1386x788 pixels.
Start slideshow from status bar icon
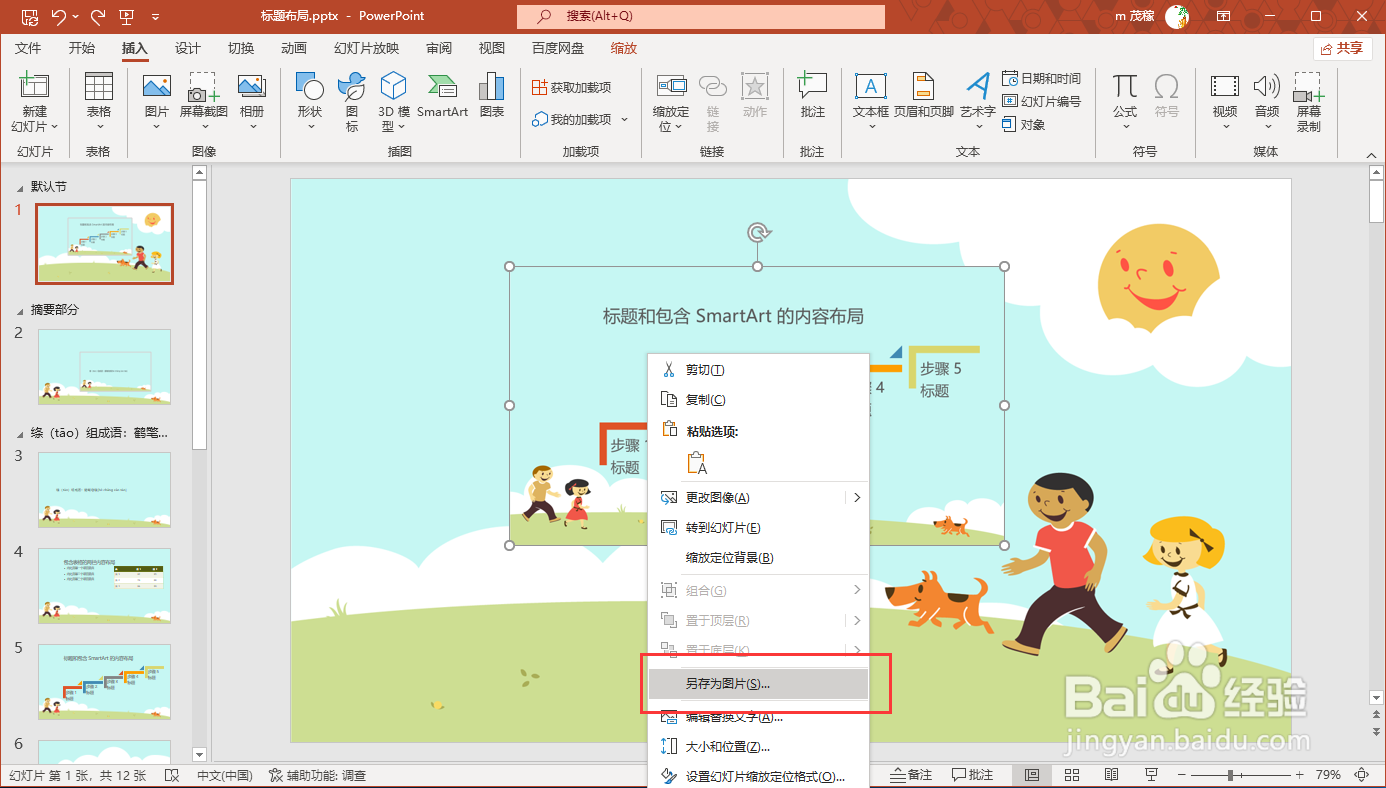click(1151, 775)
